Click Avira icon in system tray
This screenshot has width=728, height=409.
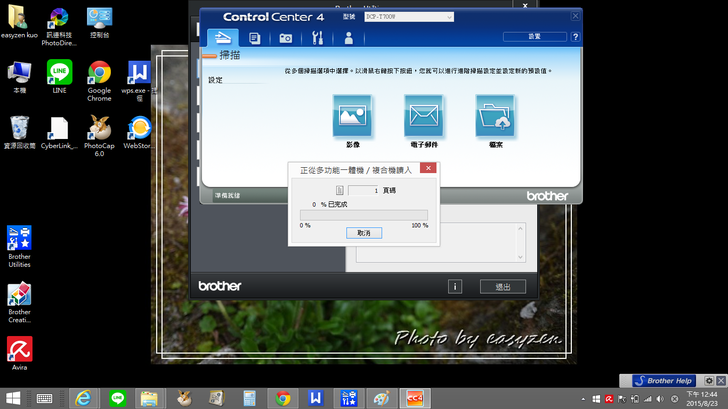coord(609,399)
